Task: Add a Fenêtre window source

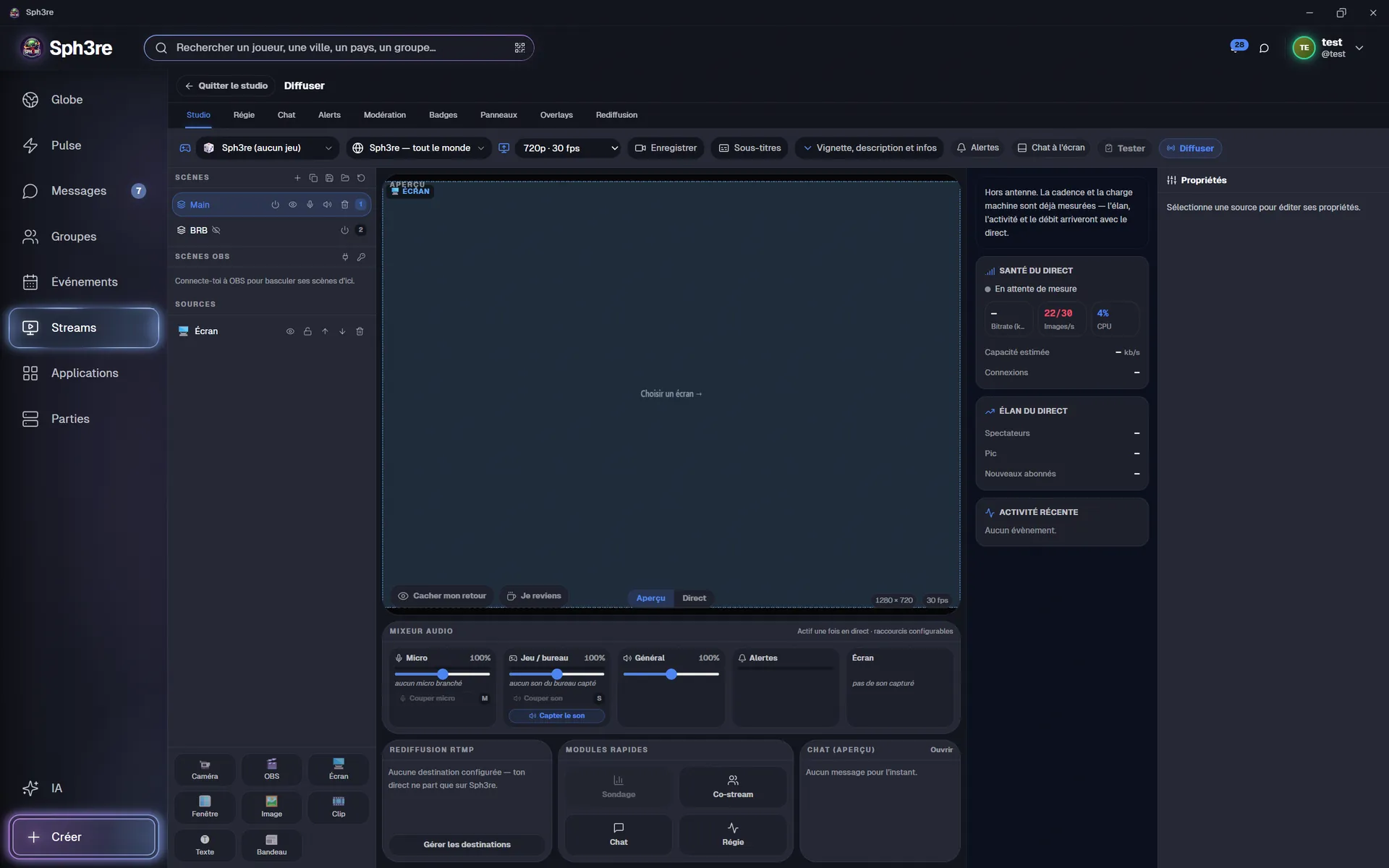Action: point(205,807)
